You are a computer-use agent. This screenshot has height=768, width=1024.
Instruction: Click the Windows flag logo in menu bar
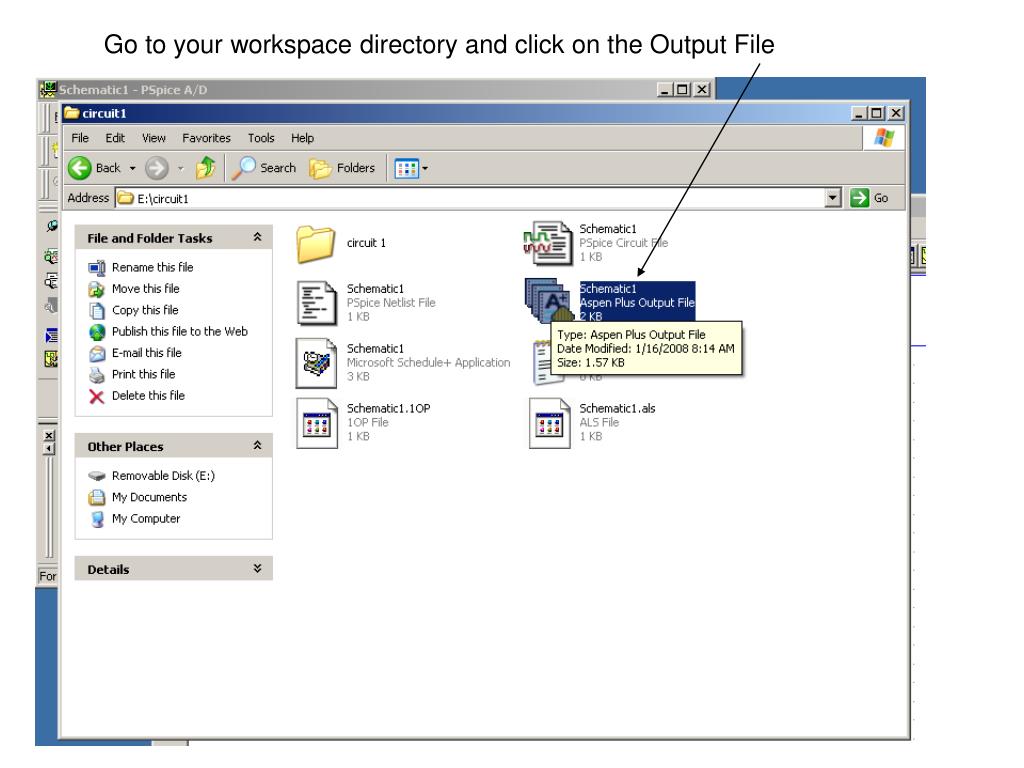pos(884,138)
